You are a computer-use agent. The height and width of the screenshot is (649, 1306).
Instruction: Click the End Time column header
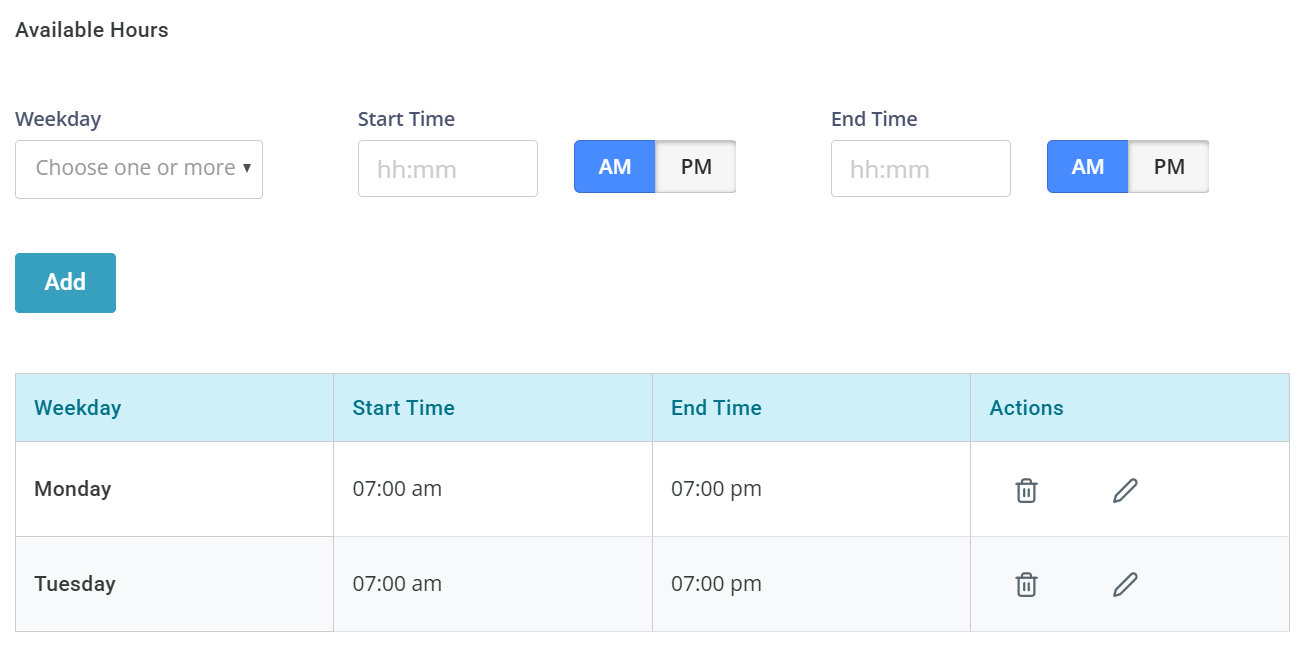(716, 408)
